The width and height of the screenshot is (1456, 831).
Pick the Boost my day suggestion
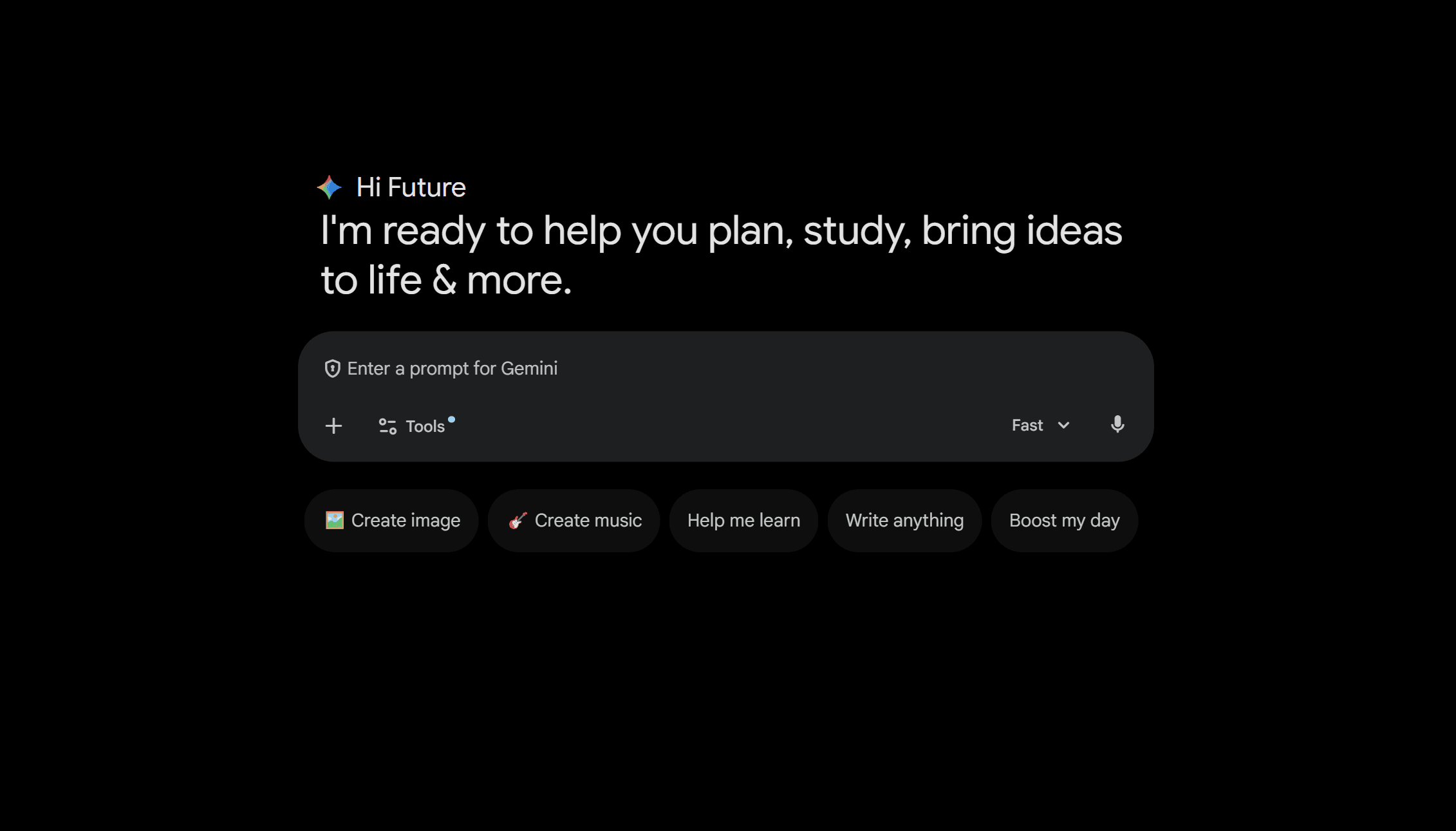pos(1064,520)
